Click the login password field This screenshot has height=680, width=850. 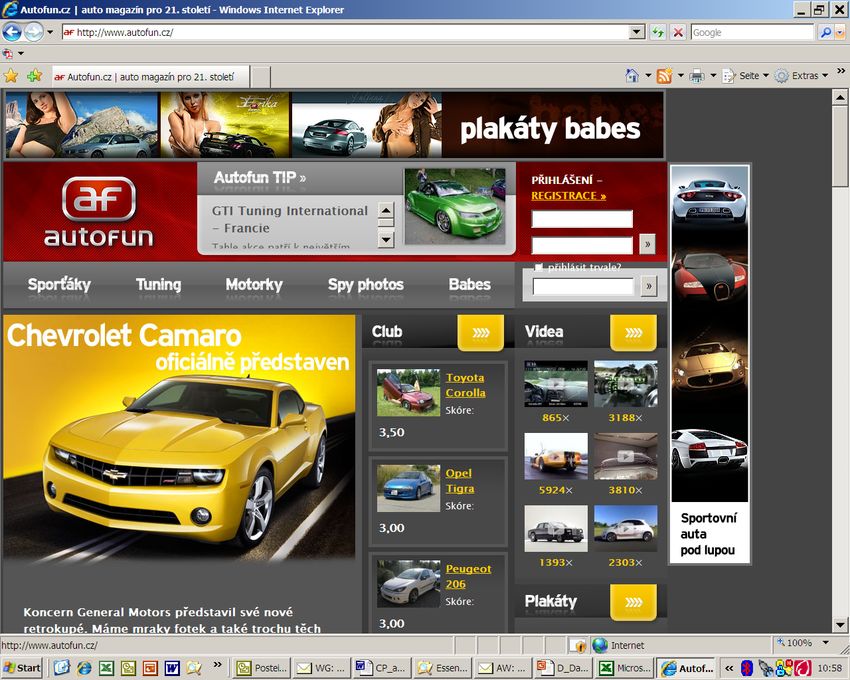pyautogui.click(x=582, y=245)
